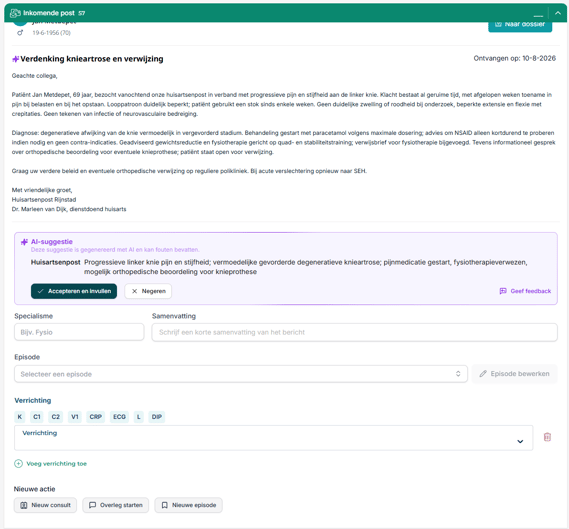Click into the Samenvatting text field
Image resolution: width=569 pixels, height=529 pixels.
click(x=355, y=332)
